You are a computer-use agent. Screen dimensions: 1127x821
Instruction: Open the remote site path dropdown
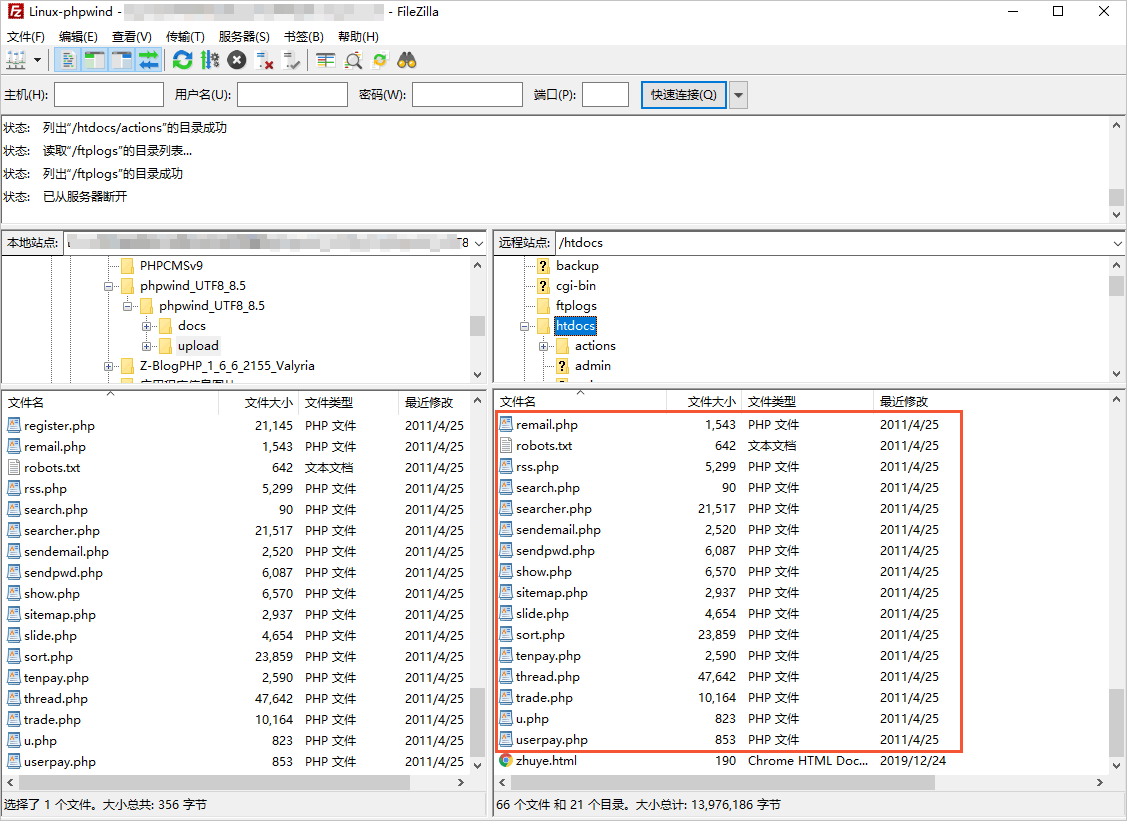[x=1118, y=244]
